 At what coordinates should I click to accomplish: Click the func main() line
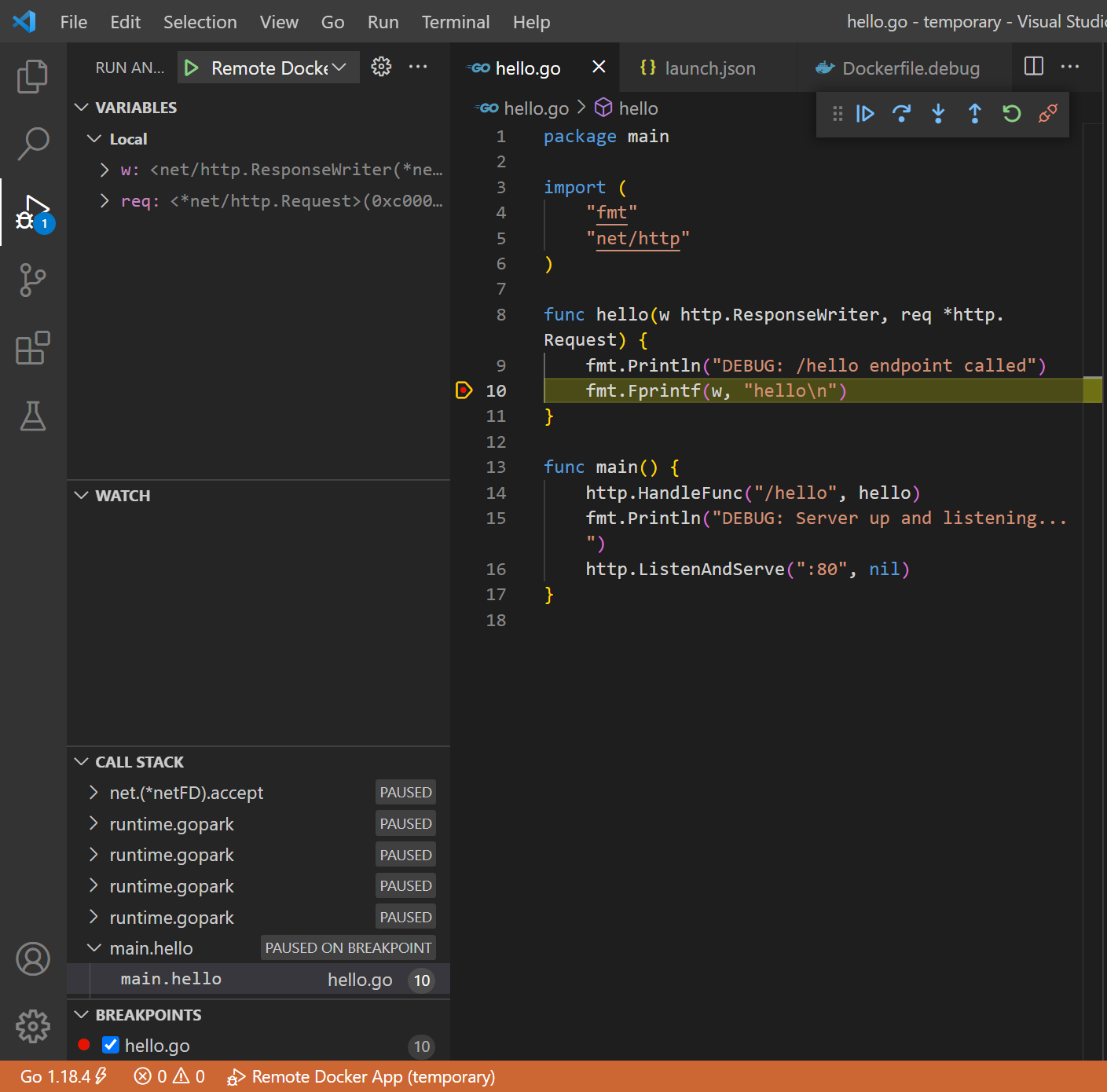(x=611, y=467)
